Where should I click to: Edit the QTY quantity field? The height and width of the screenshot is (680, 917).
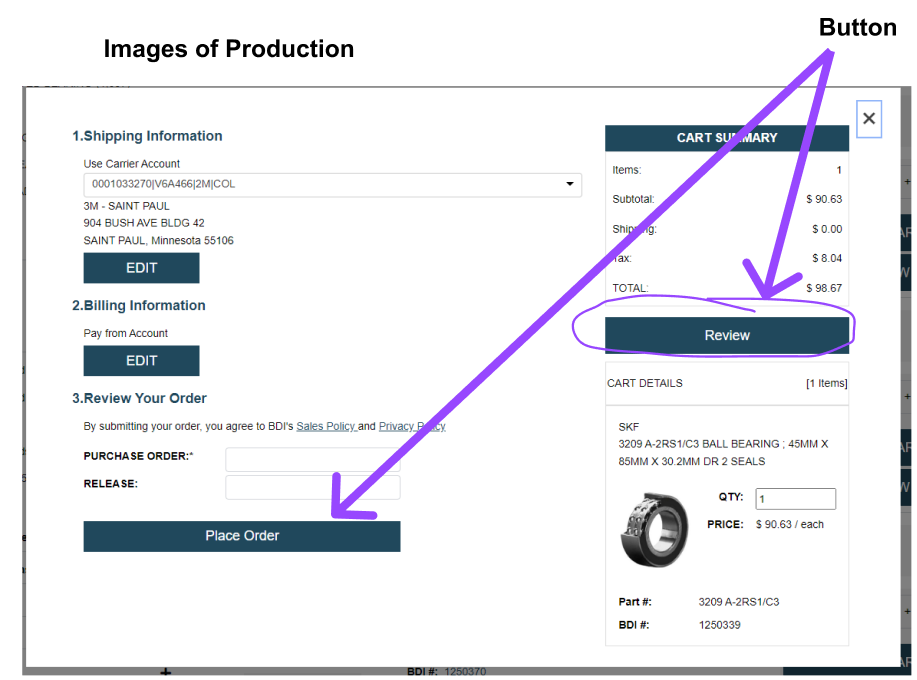point(795,499)
